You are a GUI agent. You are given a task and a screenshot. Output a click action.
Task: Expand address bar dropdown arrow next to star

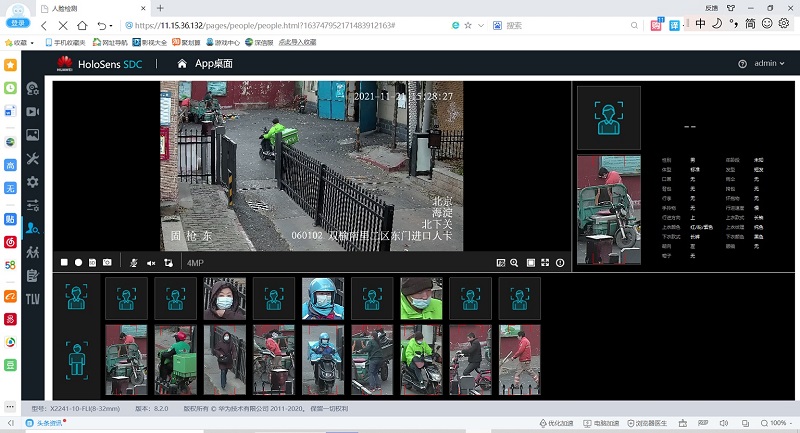pos(483,25)
